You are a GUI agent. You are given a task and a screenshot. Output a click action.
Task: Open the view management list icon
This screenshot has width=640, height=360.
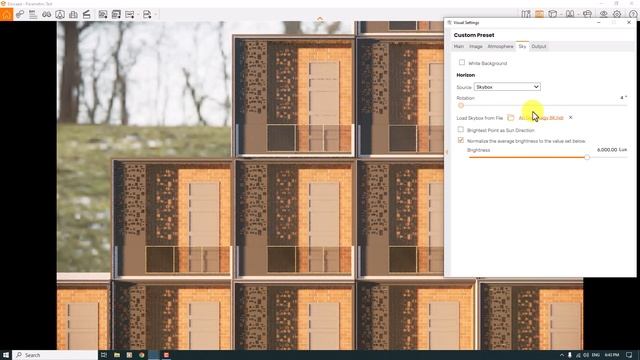click(x=33, y=14)
